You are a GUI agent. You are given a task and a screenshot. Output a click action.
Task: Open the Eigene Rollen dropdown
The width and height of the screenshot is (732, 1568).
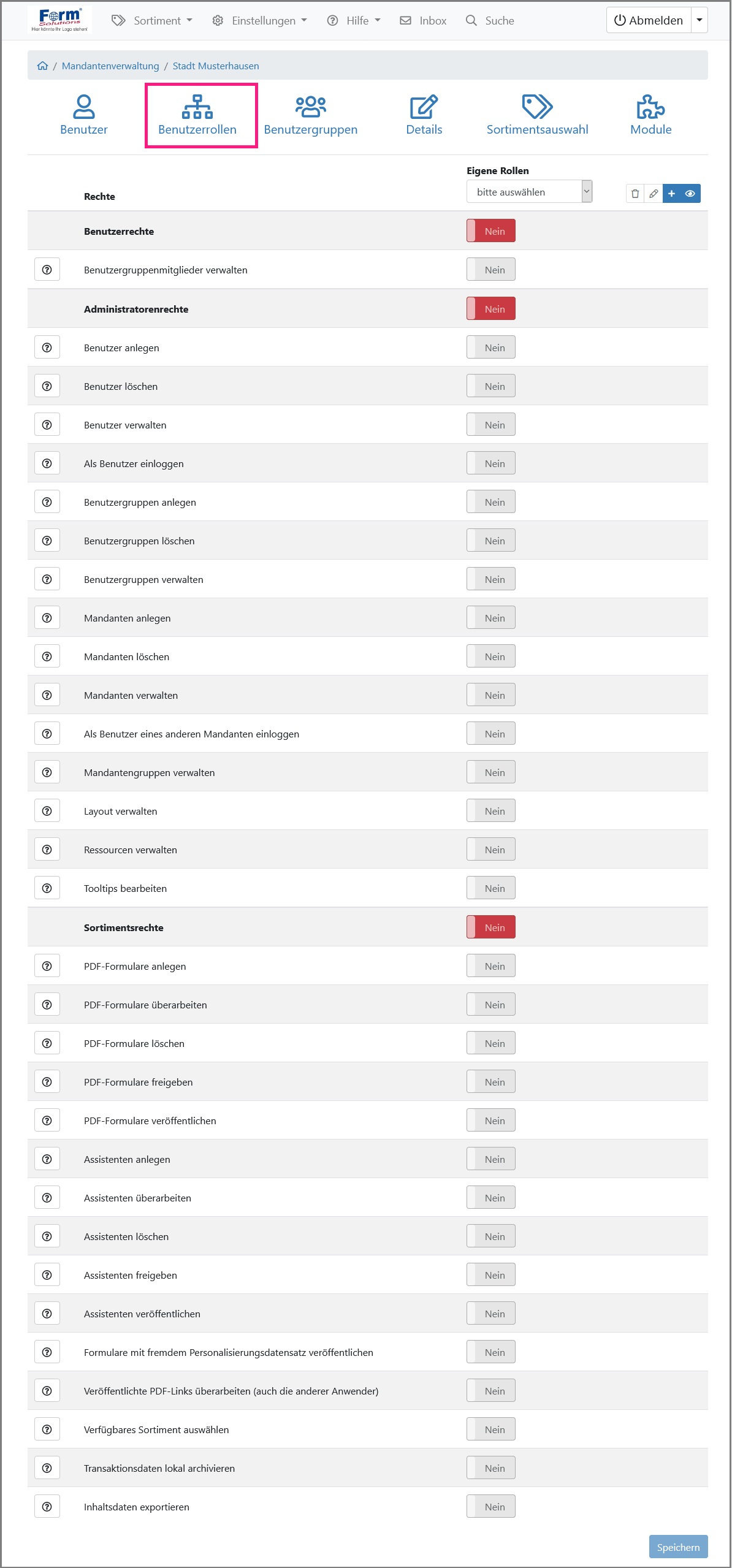[x=529, y=192]
